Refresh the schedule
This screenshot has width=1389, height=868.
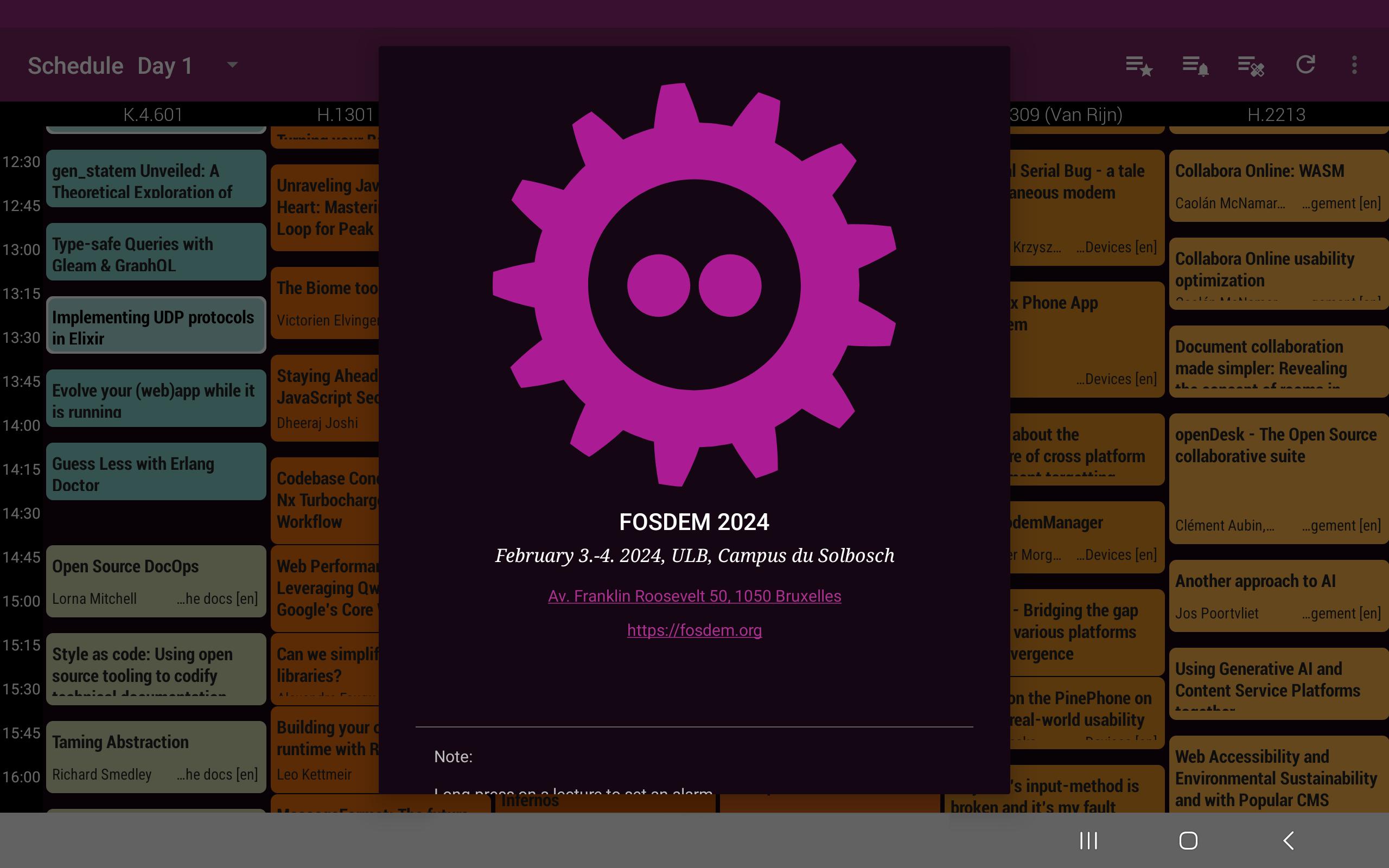pos(1306,65)
